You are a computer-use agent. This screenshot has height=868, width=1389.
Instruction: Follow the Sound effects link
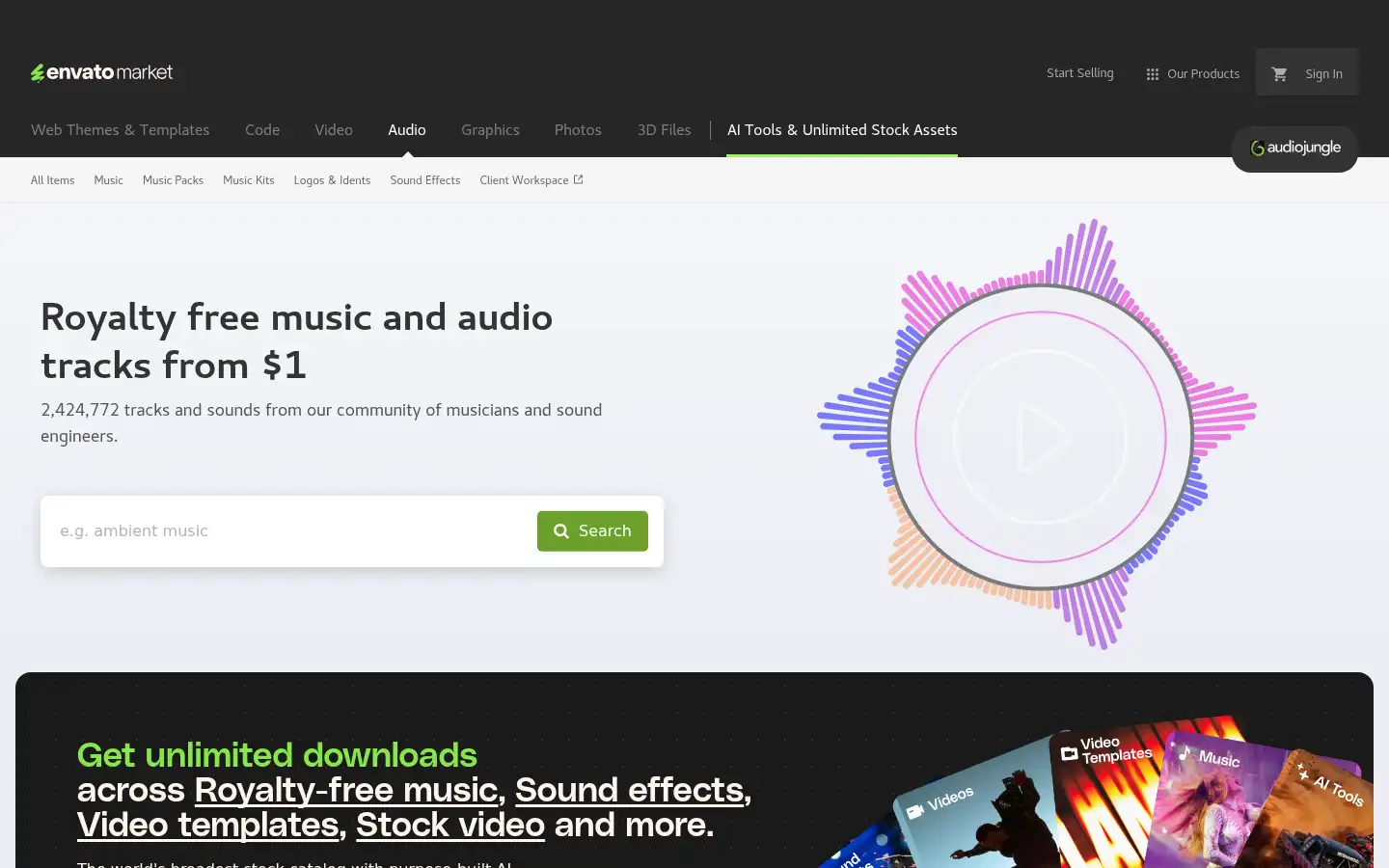click(629, 790)
